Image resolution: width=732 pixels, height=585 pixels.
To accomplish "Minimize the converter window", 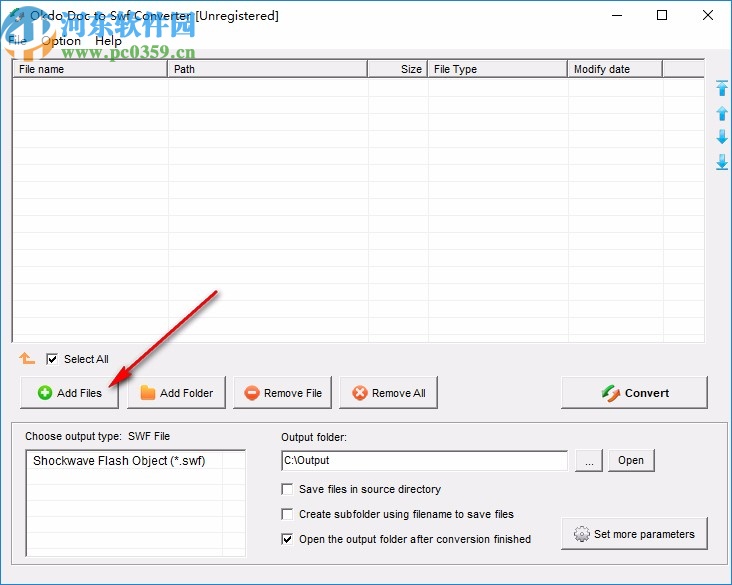I will coord(617,15).
